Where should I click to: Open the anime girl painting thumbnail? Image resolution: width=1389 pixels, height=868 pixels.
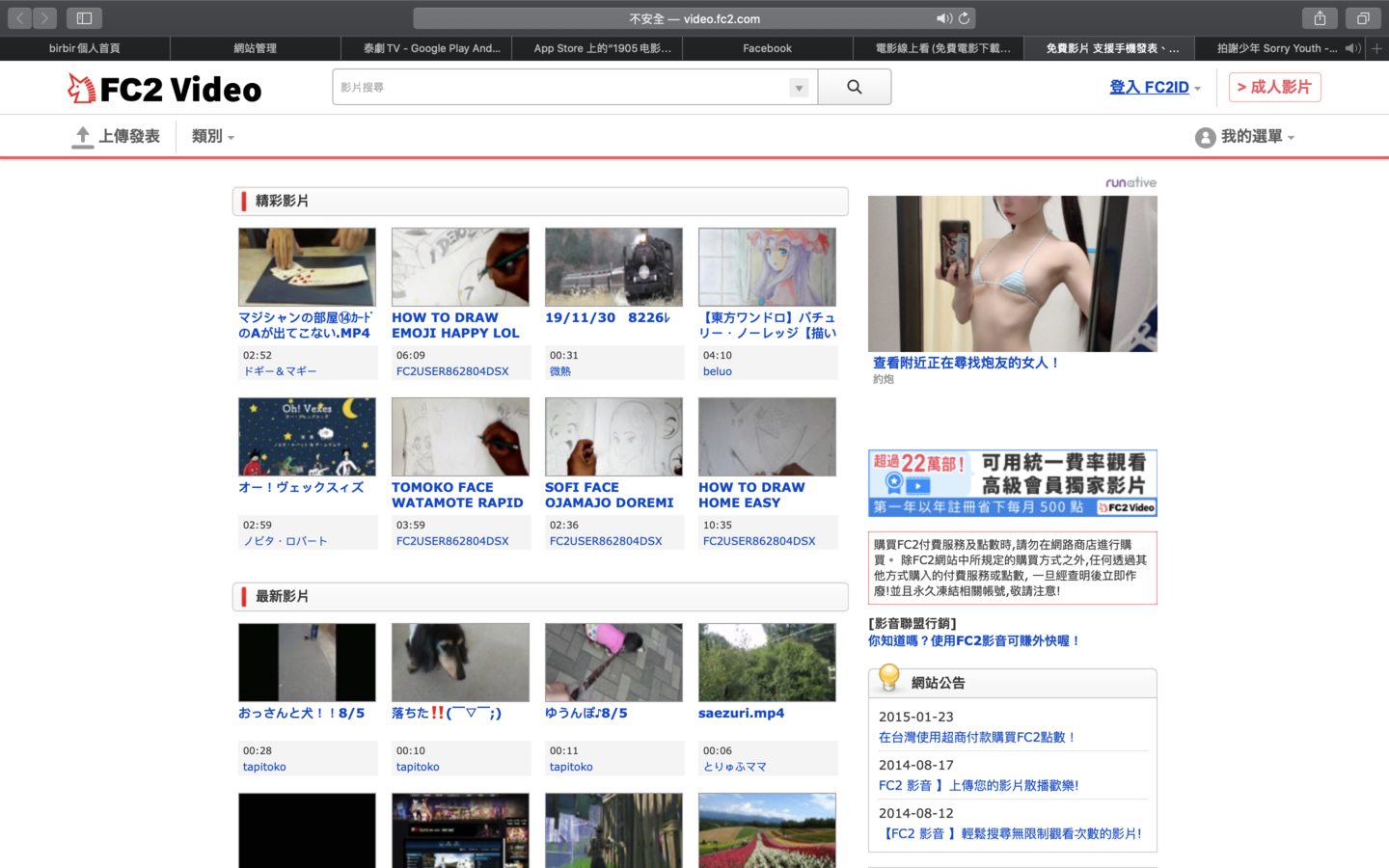tap(767, 267)
